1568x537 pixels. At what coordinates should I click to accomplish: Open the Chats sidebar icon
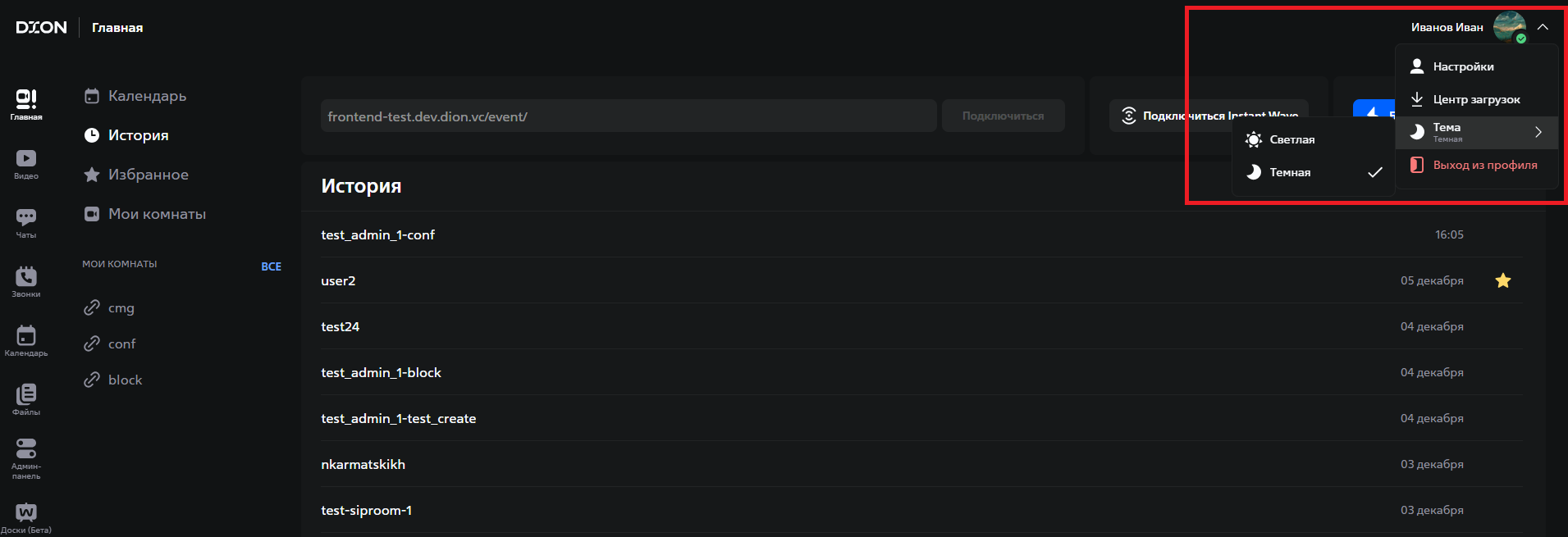coord(26,222)
